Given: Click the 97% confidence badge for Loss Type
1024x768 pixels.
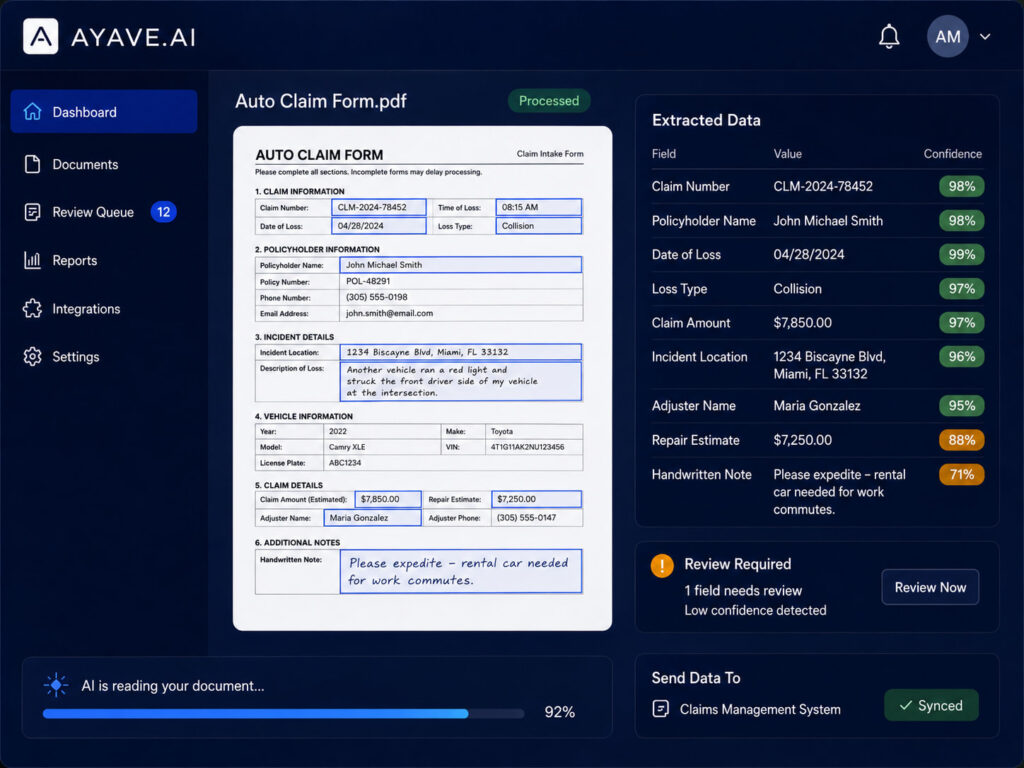Looking at the screenshot, I should tap(961, 289).
